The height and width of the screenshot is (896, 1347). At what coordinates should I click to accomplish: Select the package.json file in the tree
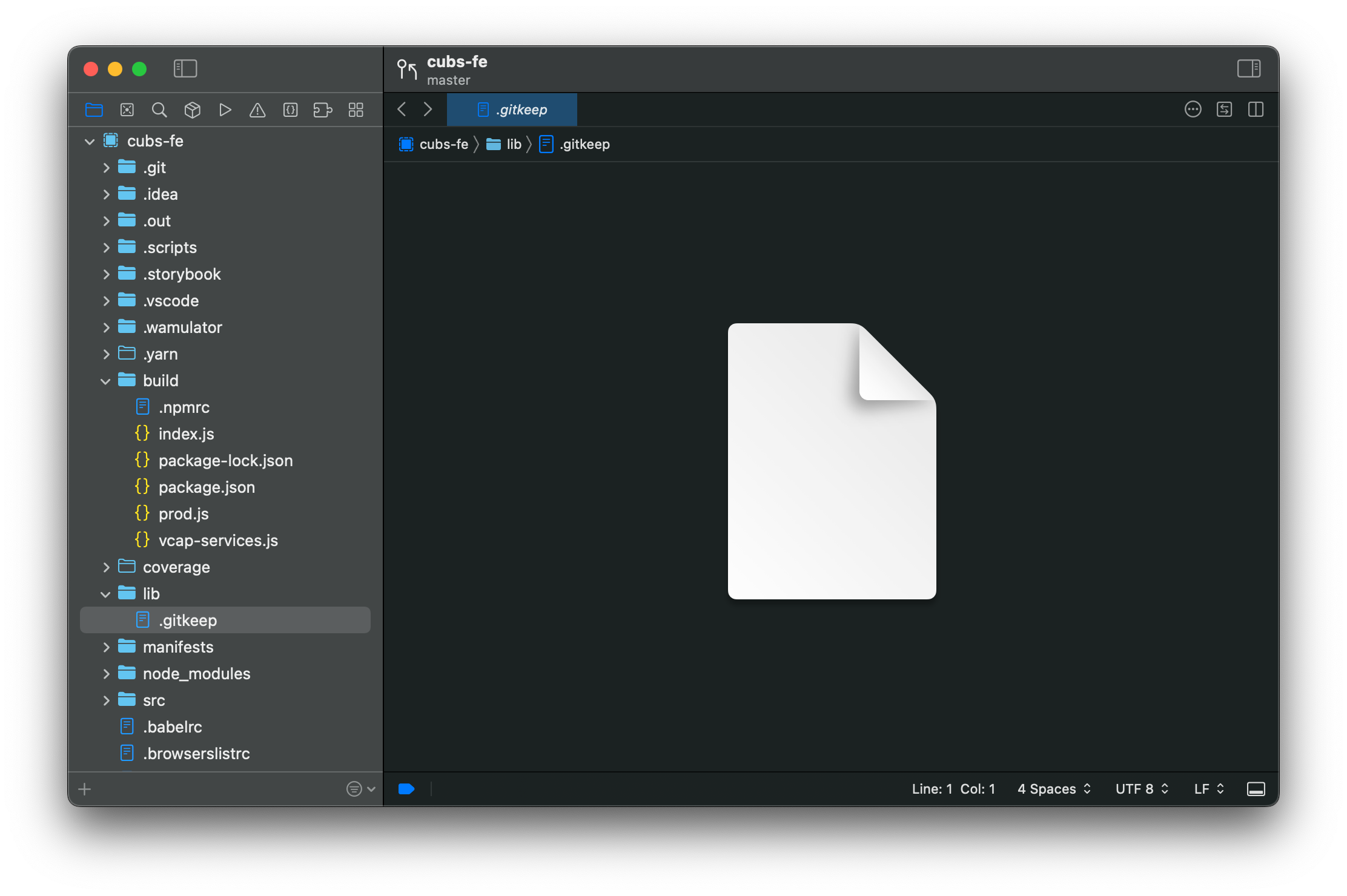[207, 487]
